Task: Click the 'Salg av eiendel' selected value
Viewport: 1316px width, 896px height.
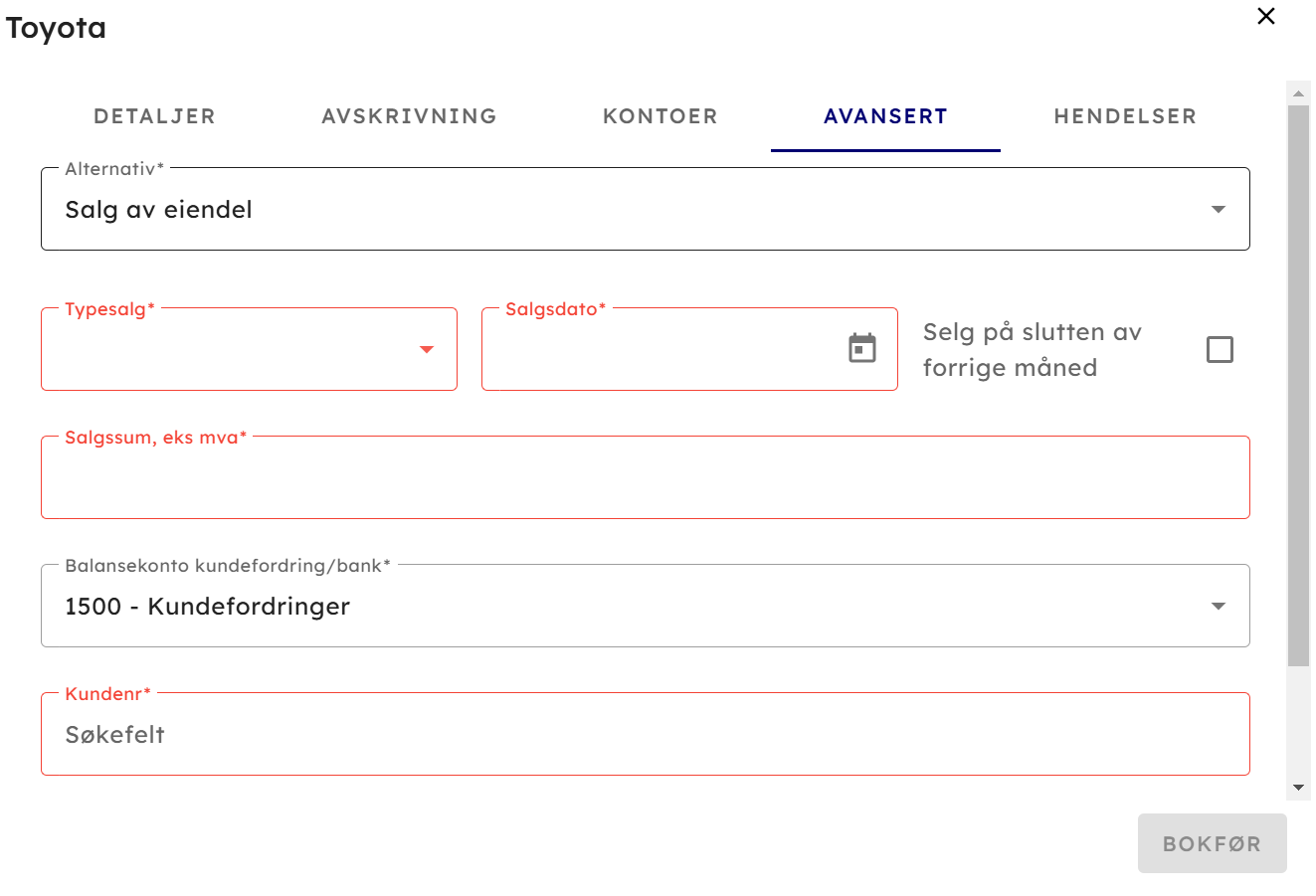Action: pos(159,210)
